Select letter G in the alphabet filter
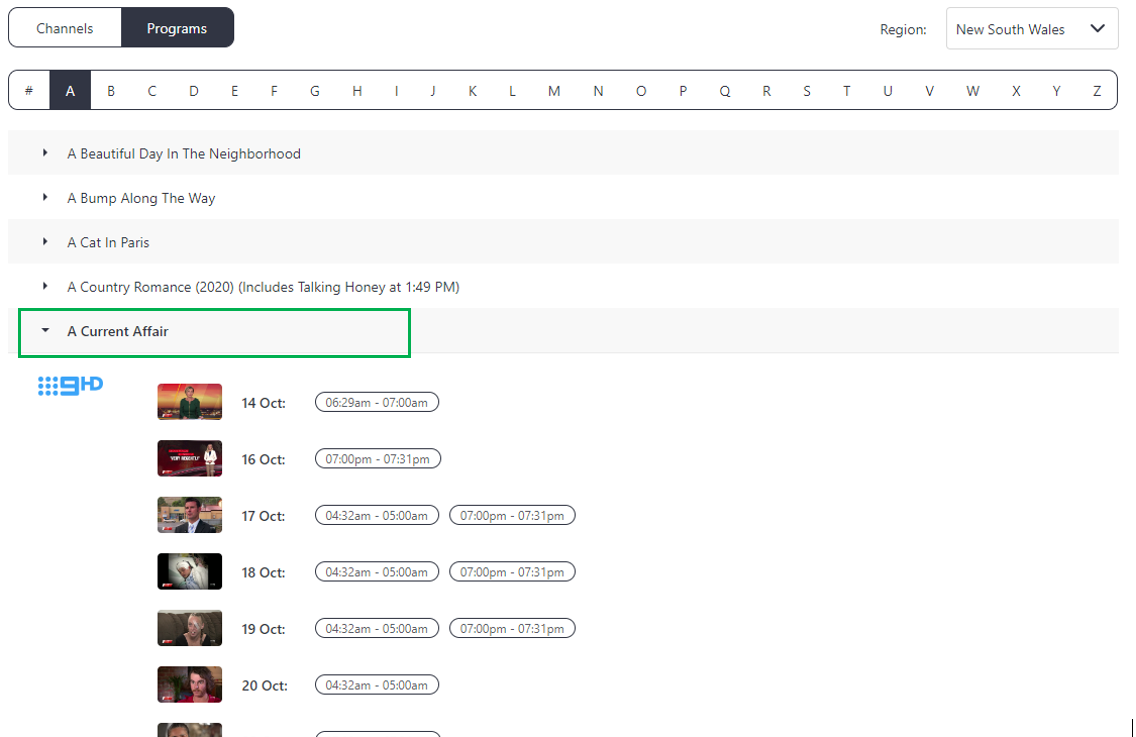The height and width of the screenshot is (737, 1136). (314, 91)
